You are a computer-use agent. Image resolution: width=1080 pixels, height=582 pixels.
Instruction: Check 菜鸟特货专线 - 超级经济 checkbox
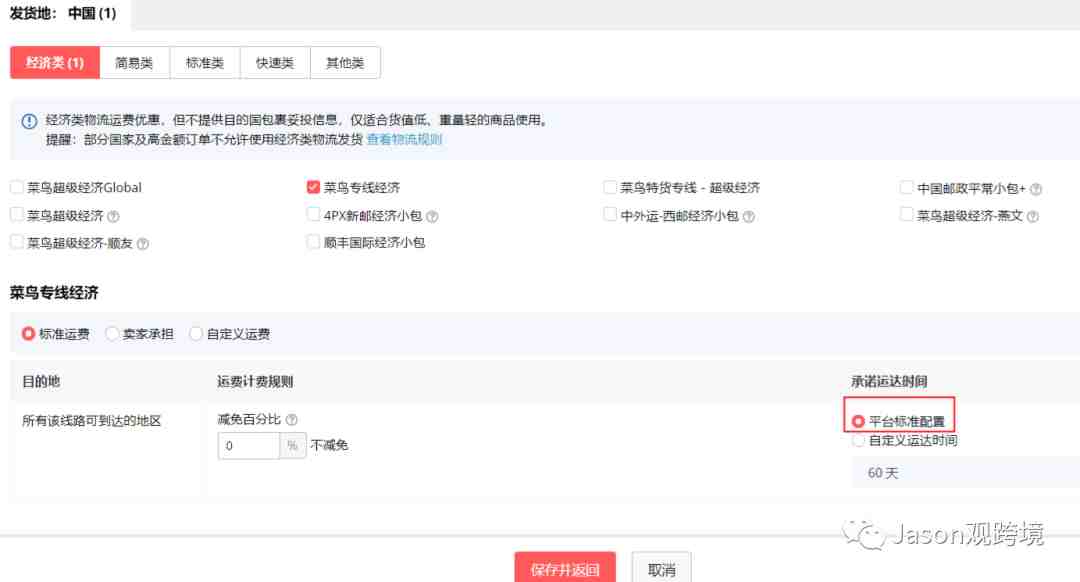[610, 187]
